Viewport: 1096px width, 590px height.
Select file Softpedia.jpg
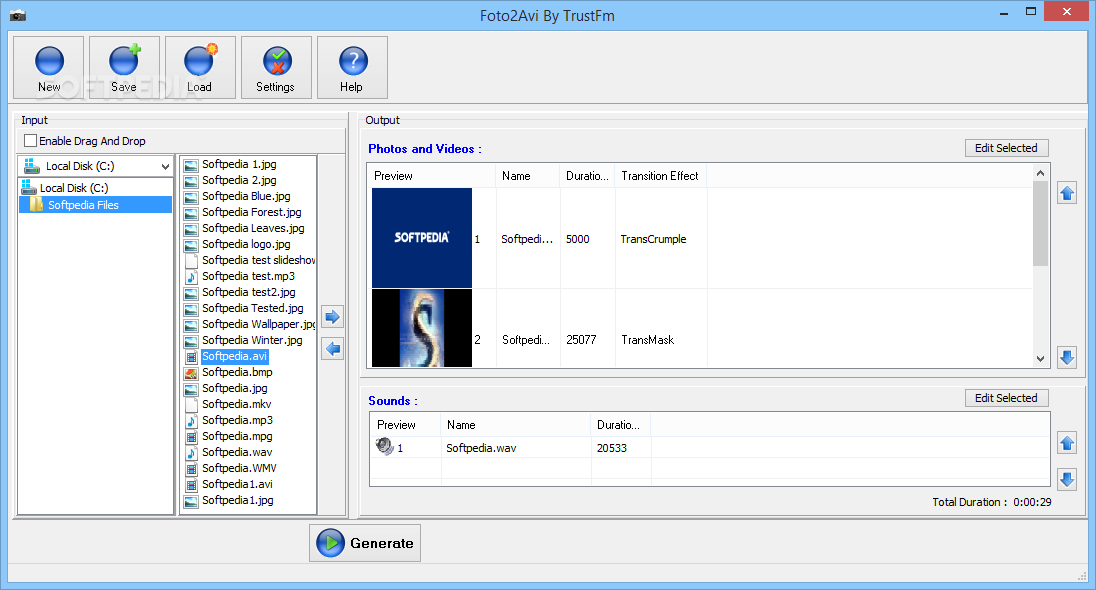(x=234, y=389)
